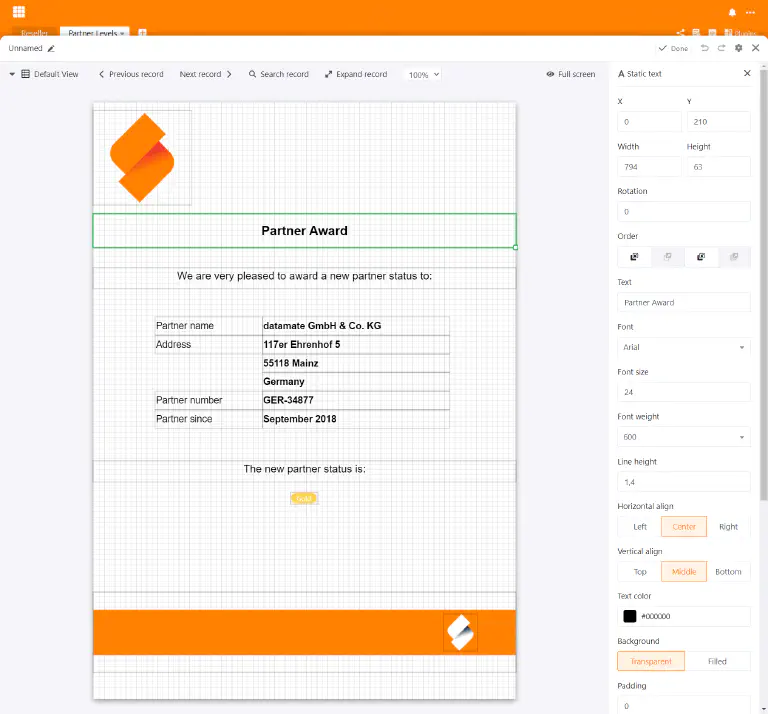Screen dimensions: 768x714
Task: Click the 'datamate GmbH & Co. KG' field
Action: (356, 326)
